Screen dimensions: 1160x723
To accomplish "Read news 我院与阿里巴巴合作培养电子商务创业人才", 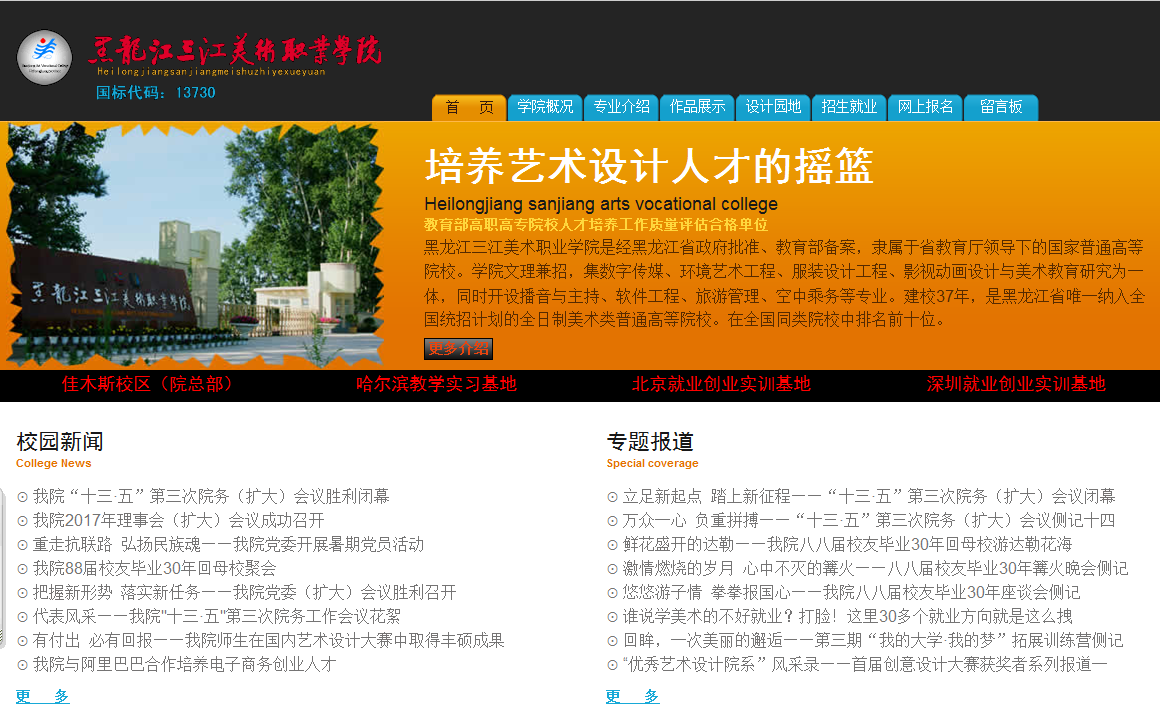I will coord(184,664).
